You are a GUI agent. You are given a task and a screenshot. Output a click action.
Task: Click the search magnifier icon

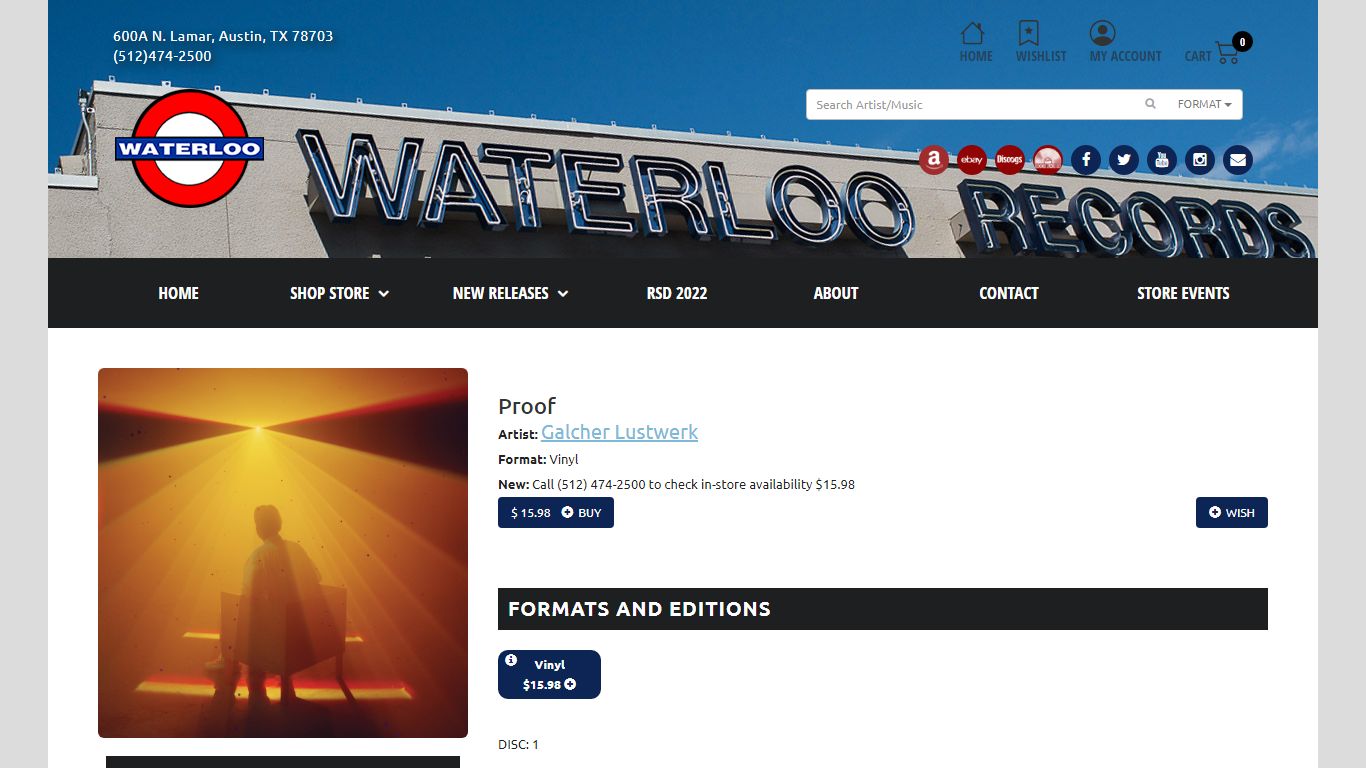(x=1150, y=104)
